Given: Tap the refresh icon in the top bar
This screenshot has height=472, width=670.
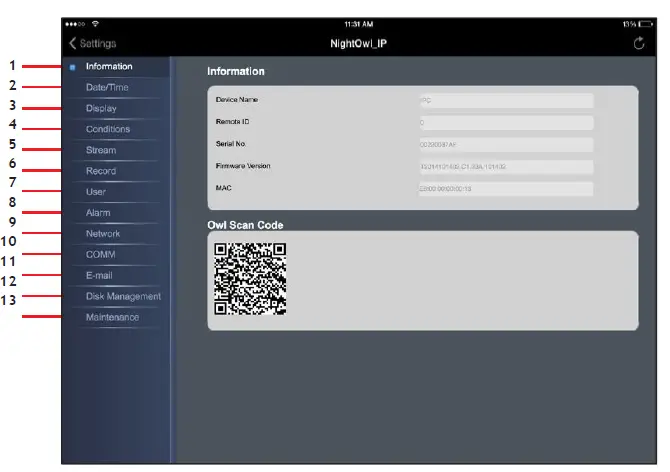Looking at the screenshot, I should point(639,43).
